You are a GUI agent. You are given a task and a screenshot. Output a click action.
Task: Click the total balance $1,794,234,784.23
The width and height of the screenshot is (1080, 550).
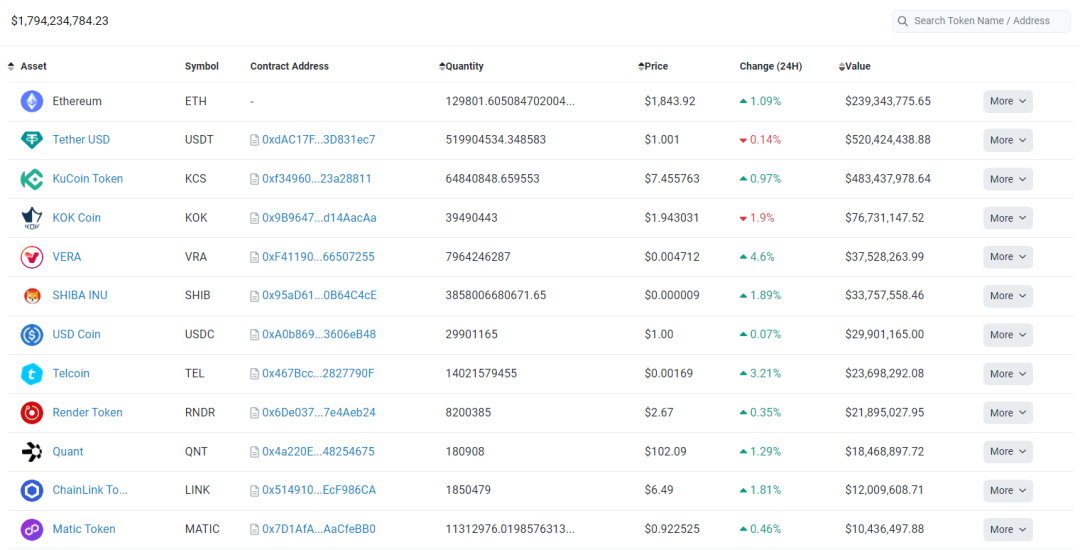pos(60,21)
